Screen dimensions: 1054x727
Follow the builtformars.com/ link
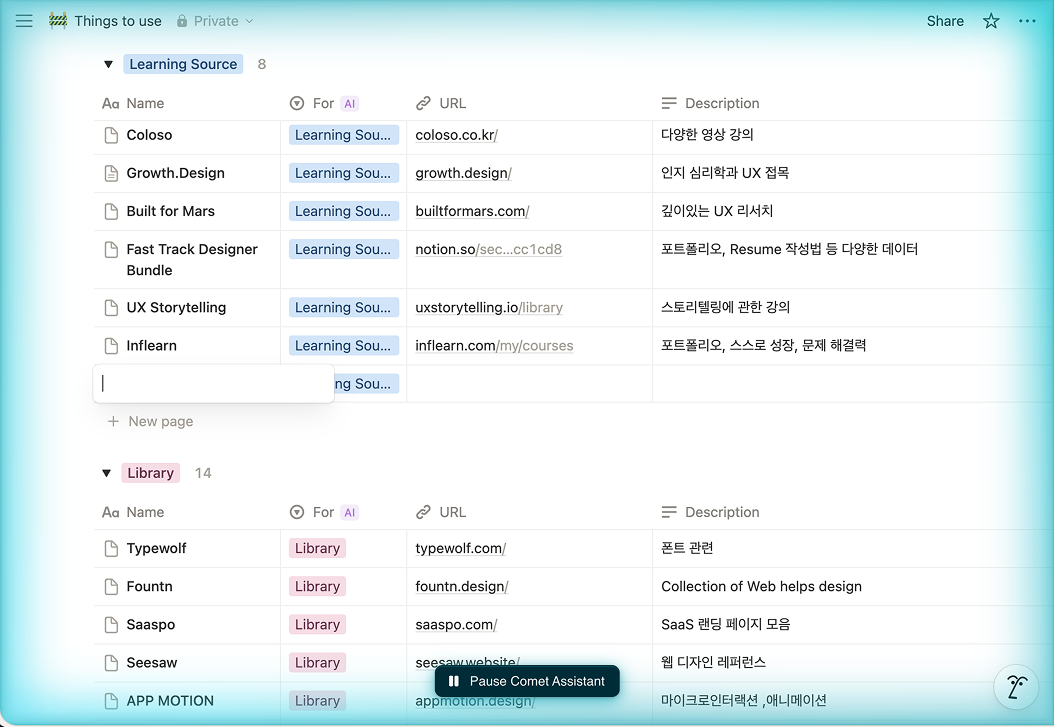pos(472,212)
